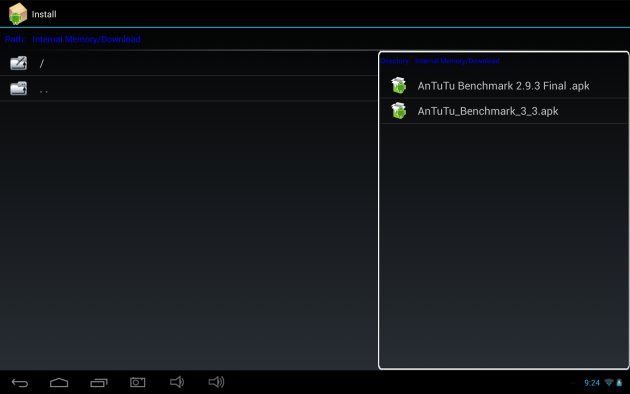This screenshot has width=630, height=394.
Task: Raise the volume with the volume-up icon
Action: [217, 382]
